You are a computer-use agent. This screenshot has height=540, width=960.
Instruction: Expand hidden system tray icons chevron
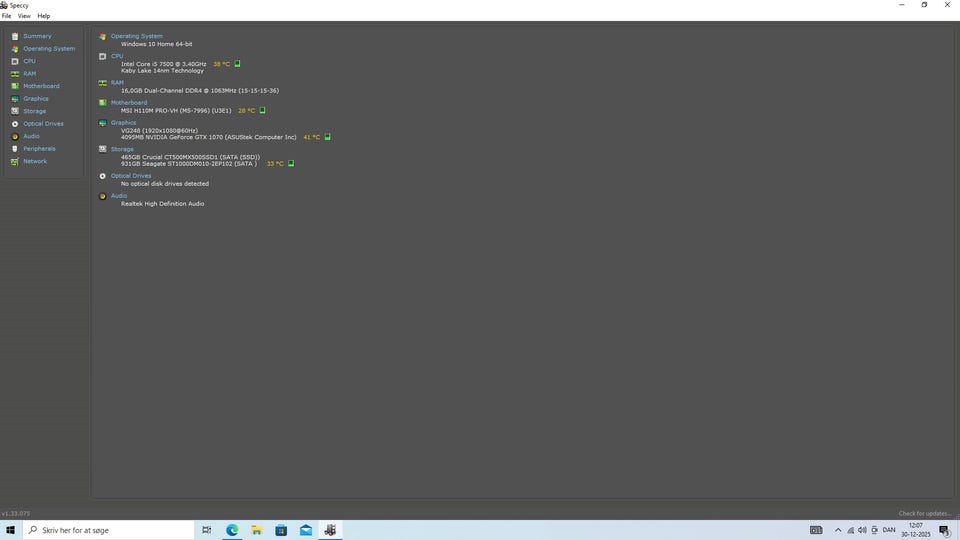coord(838,530)
